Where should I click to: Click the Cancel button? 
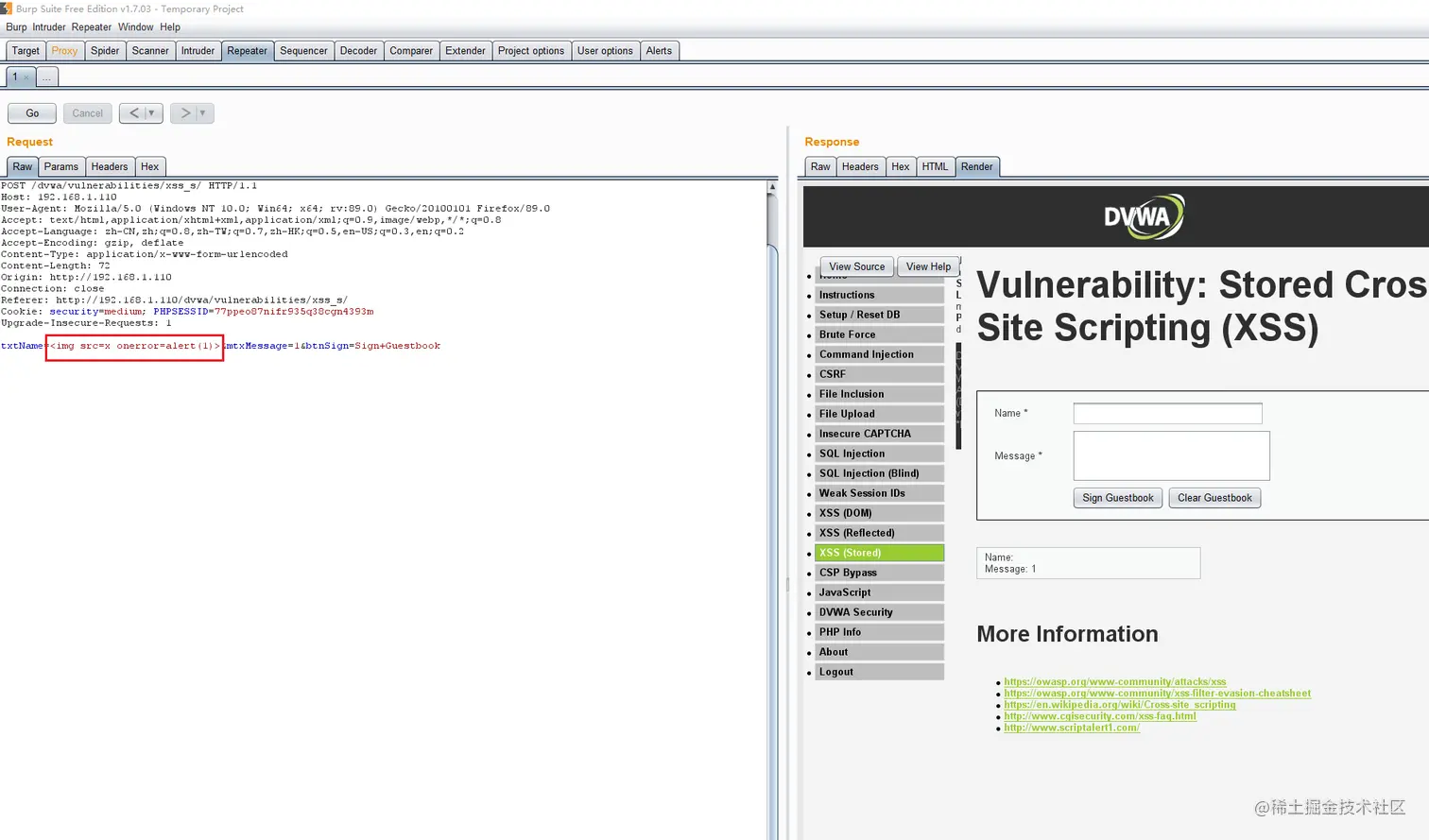(88, 113)
